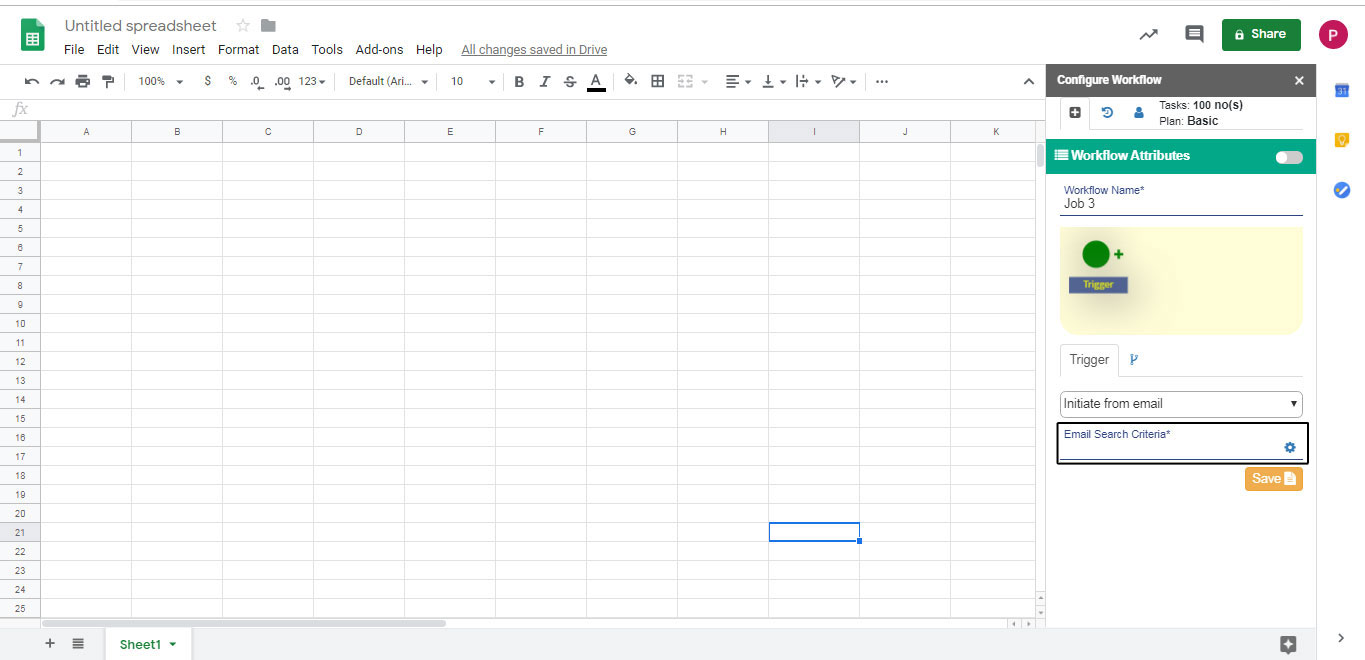The image size is (1365, 660).
Task: Decrease decimal places
Action: (x=256, y=81)
